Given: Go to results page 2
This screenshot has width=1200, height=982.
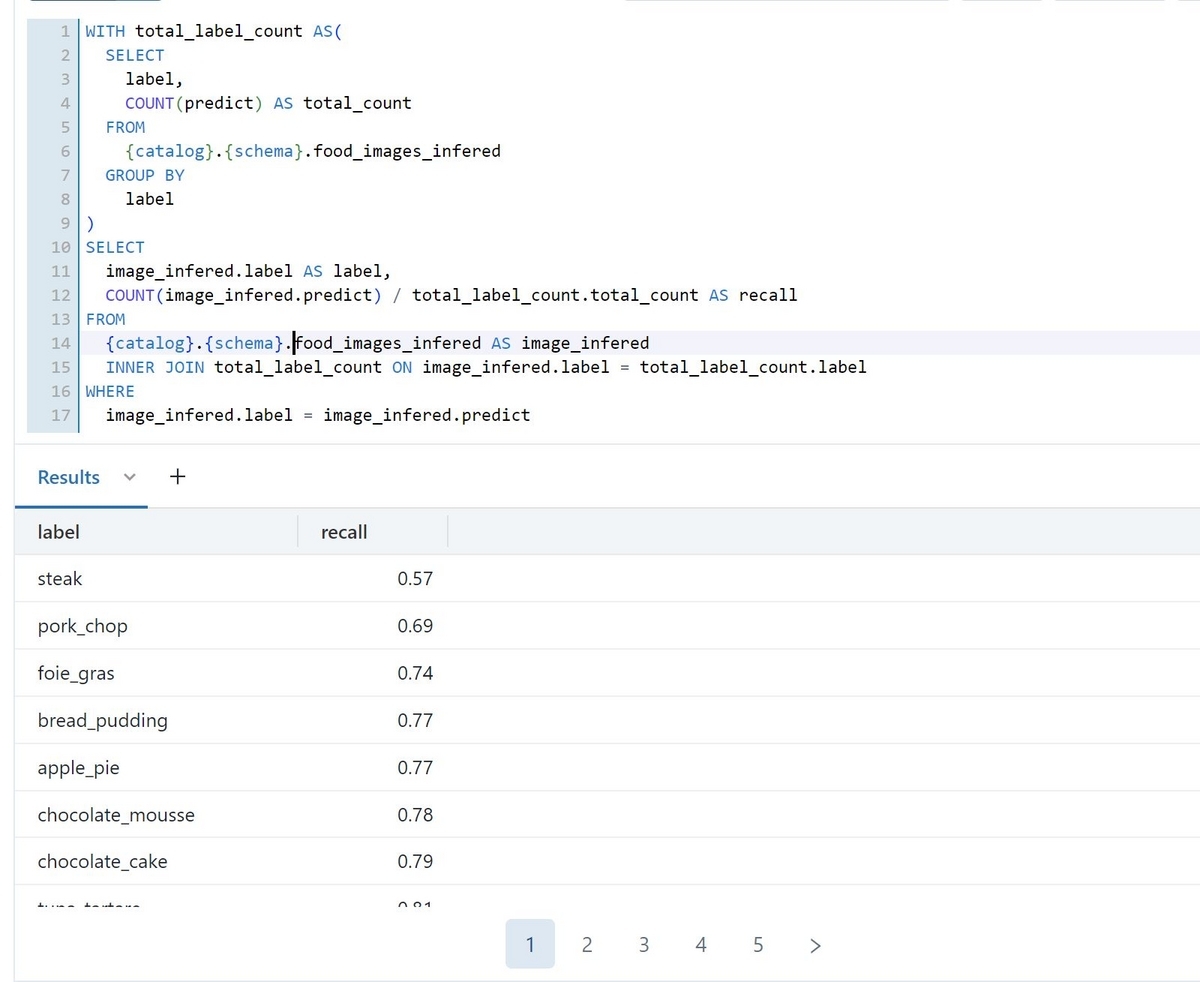Looking at the screenshot, I should tap(587, 944).
